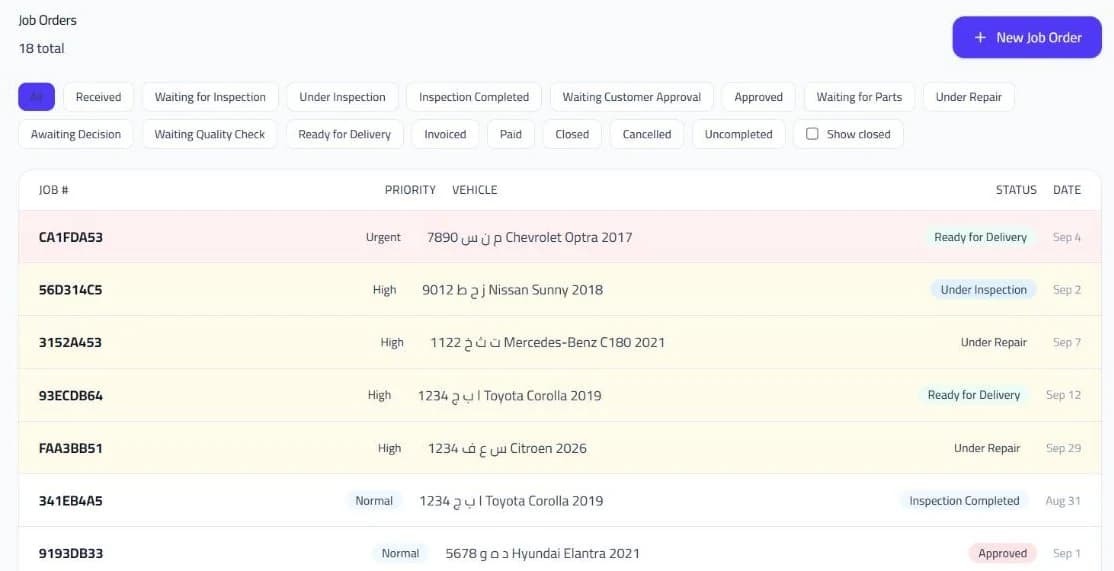Image resolution: width=1114 pixels, height=571 pixels.
Task: Click the PRIORITY column header
Action: click(410, 190)
